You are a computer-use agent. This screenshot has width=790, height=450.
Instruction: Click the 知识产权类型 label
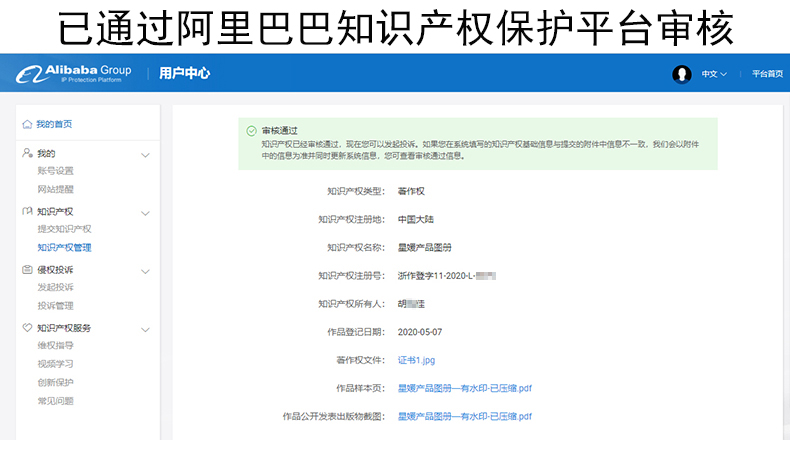356,191
